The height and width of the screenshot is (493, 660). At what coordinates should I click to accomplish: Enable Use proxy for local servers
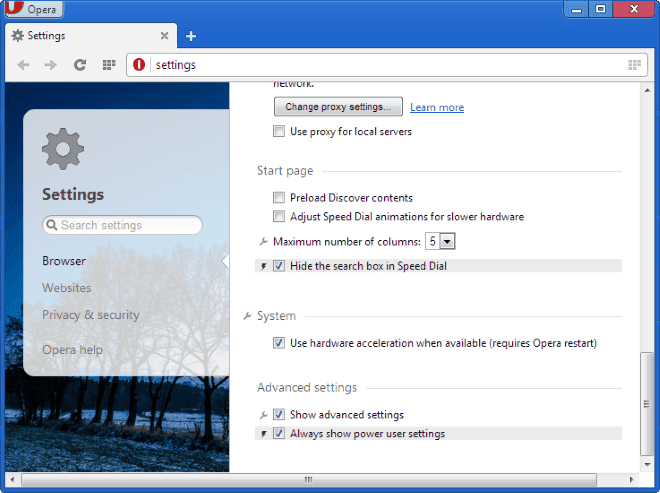coord(279,131)
